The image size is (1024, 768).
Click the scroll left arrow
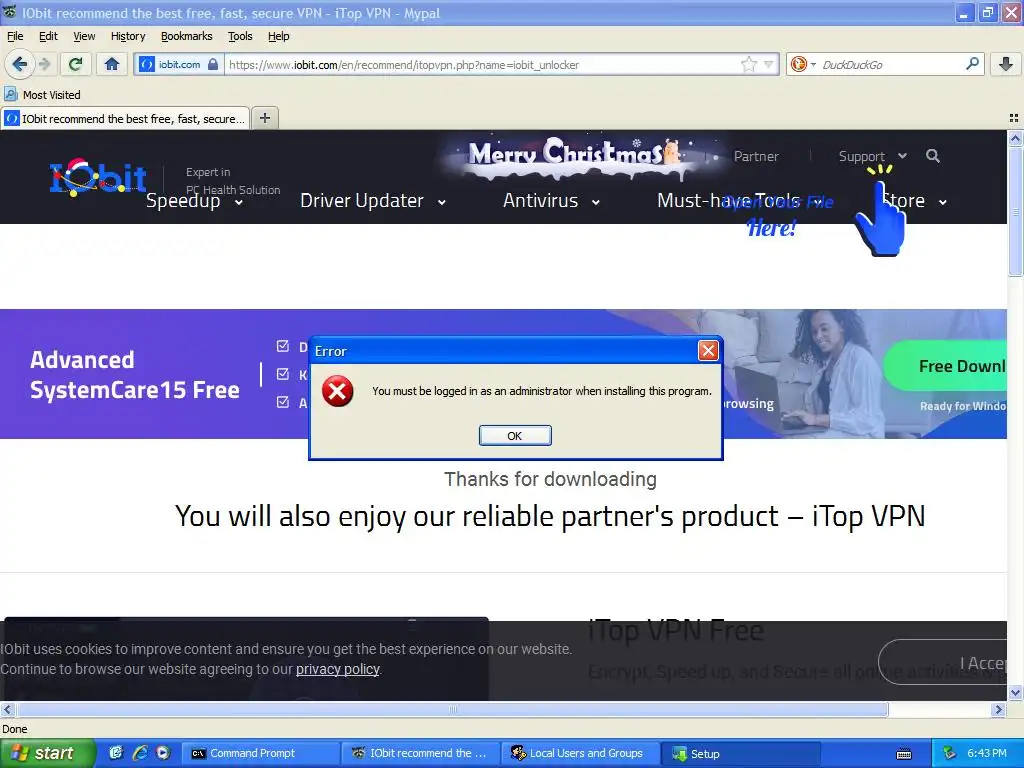7,709
